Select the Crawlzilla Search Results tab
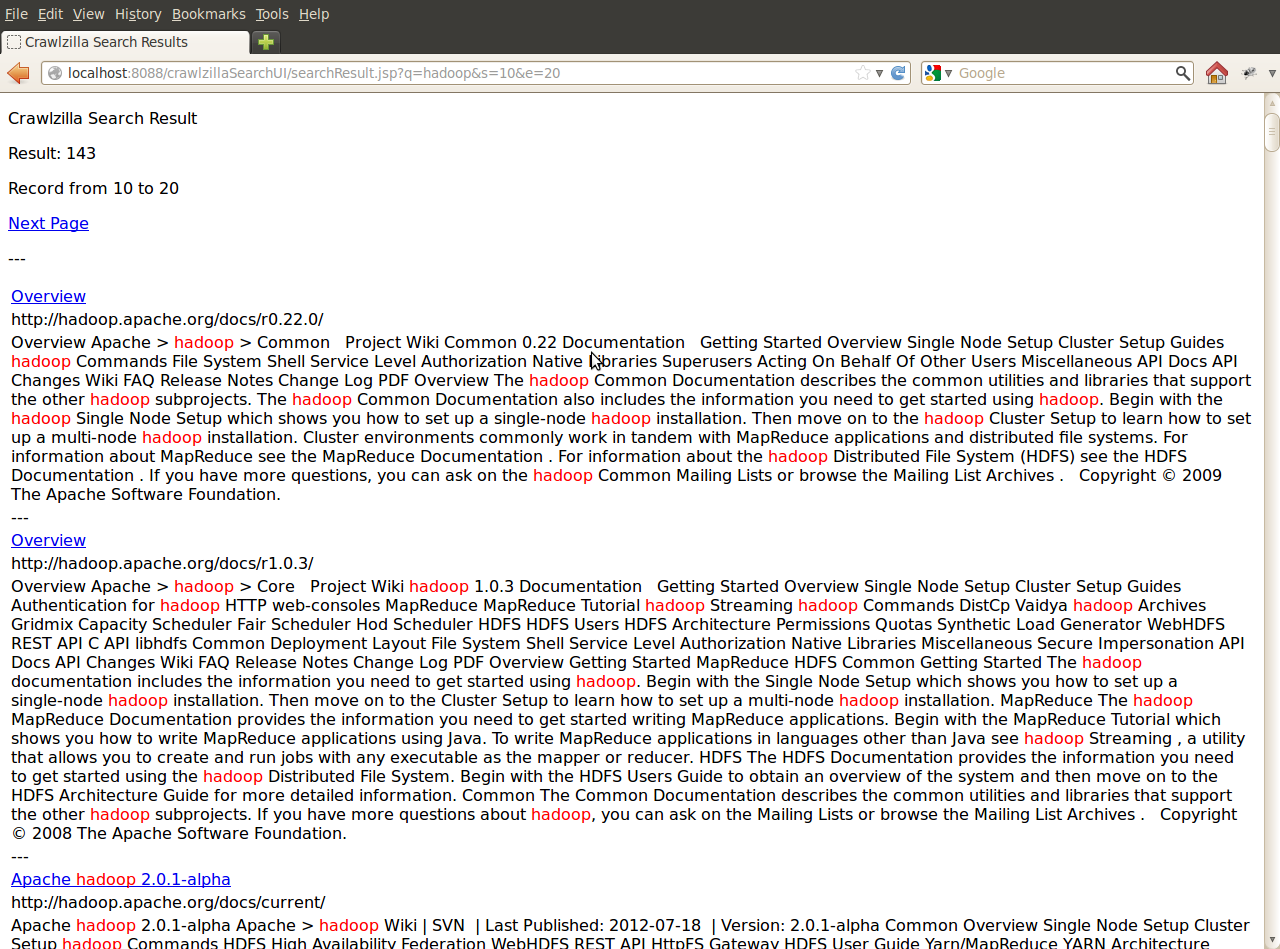The image size is (1280, 949). click(x=125, y=42)
